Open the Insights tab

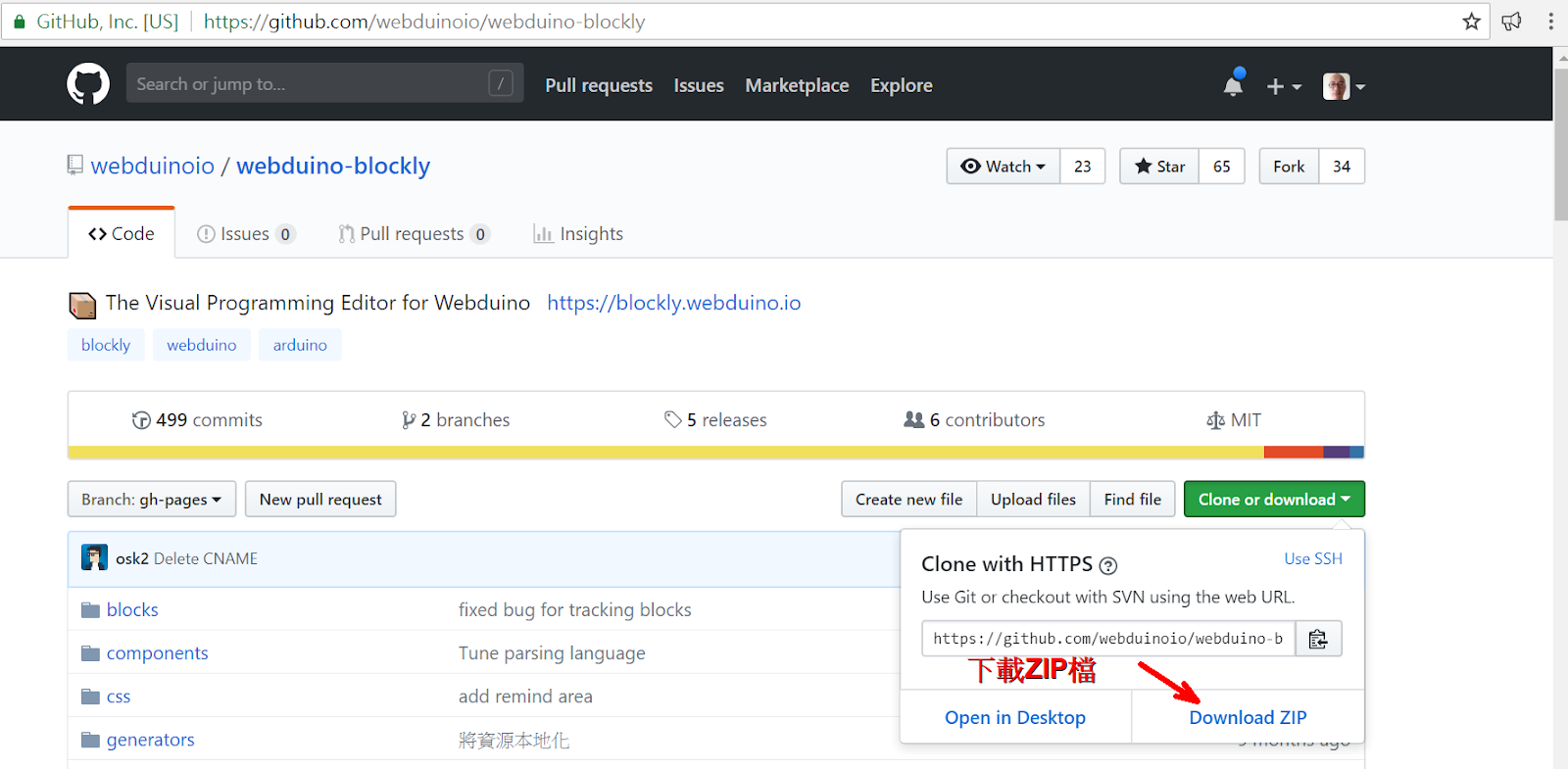coord(578,234)
